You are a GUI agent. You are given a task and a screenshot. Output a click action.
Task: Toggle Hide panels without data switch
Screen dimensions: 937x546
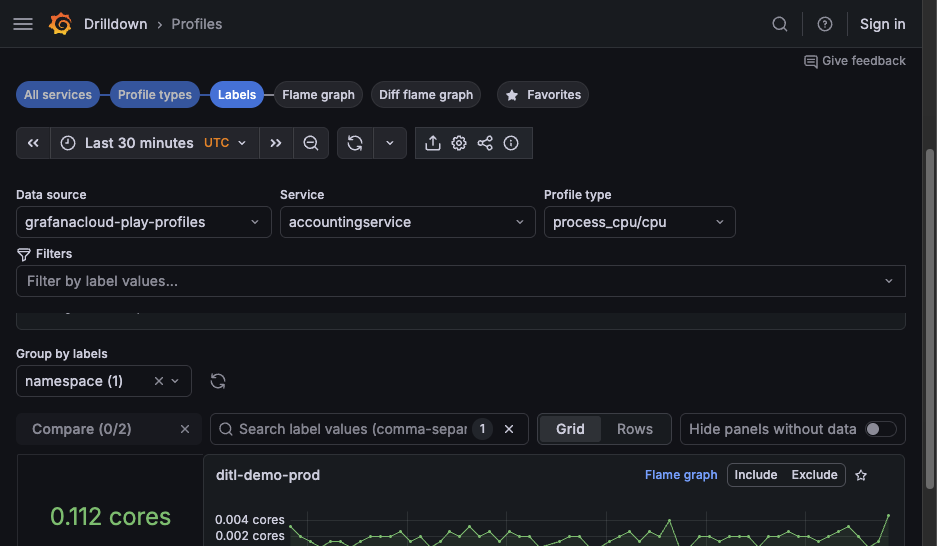click(880, 429)
